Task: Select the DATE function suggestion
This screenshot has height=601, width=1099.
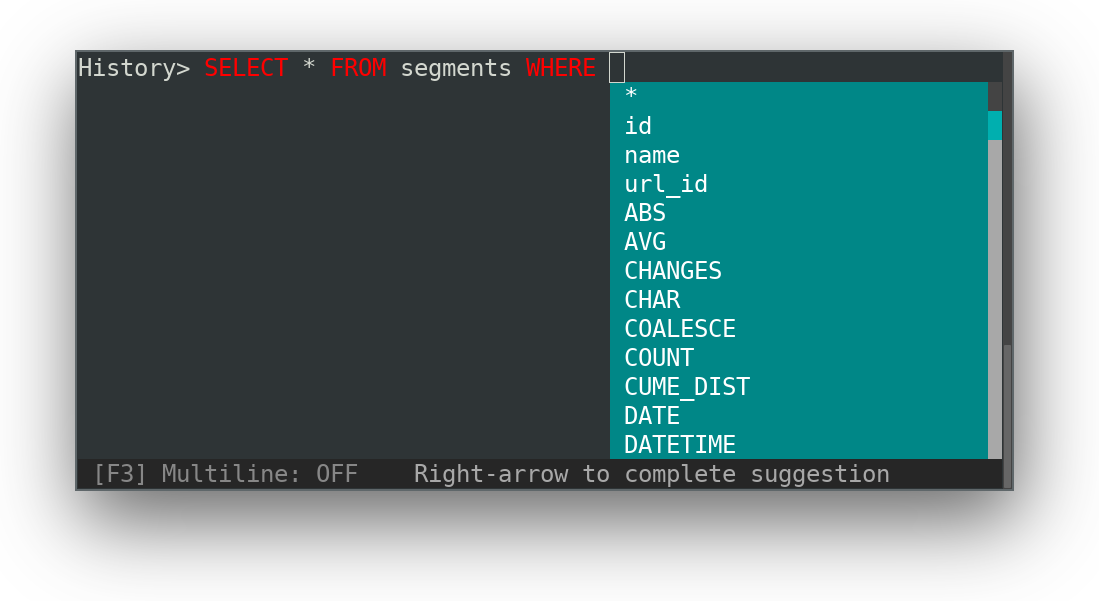Action: coord(798,416)
